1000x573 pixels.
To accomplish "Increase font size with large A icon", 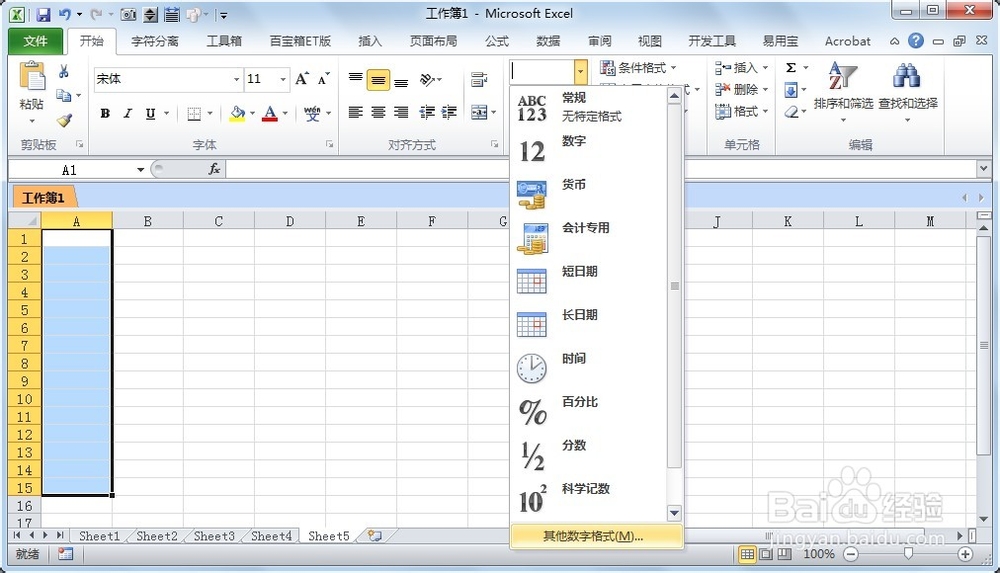I will pyautogui.click(x=302, y=78).
